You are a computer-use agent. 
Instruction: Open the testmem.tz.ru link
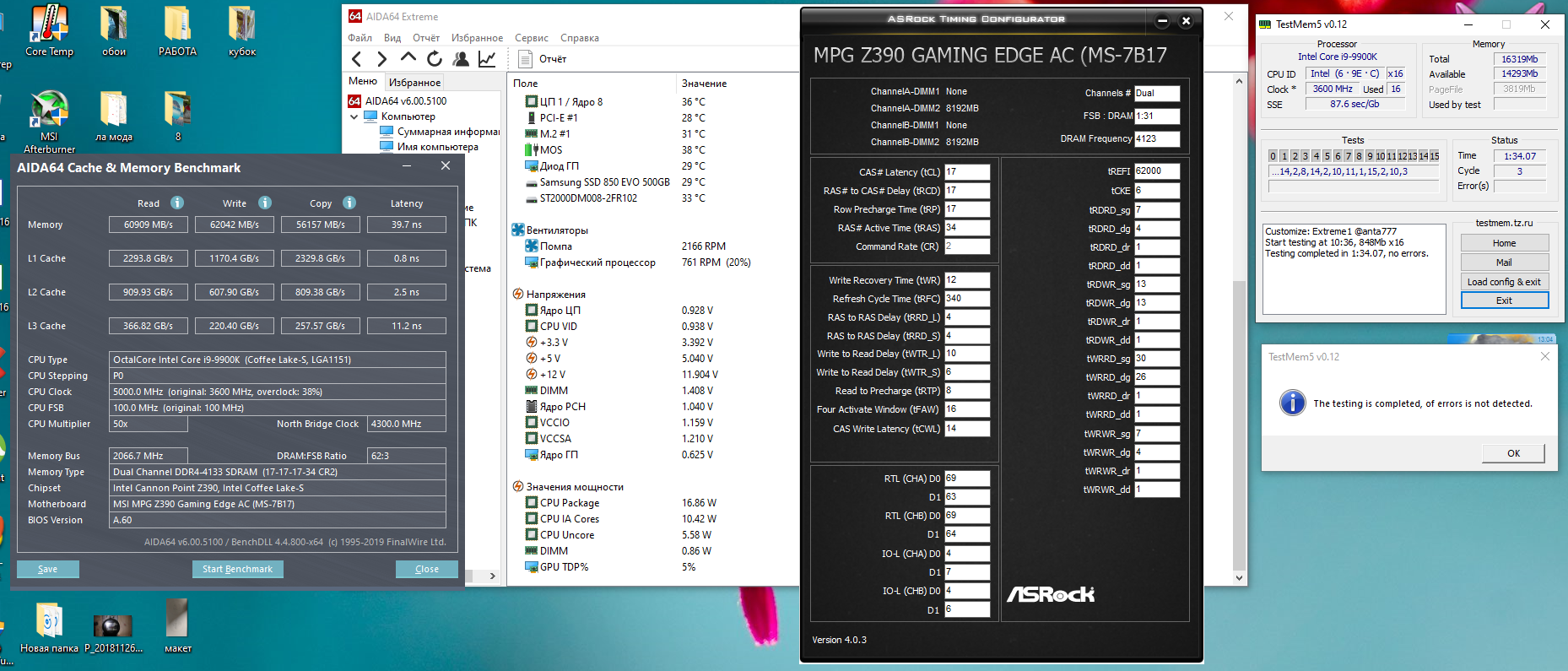[1505, 223]
